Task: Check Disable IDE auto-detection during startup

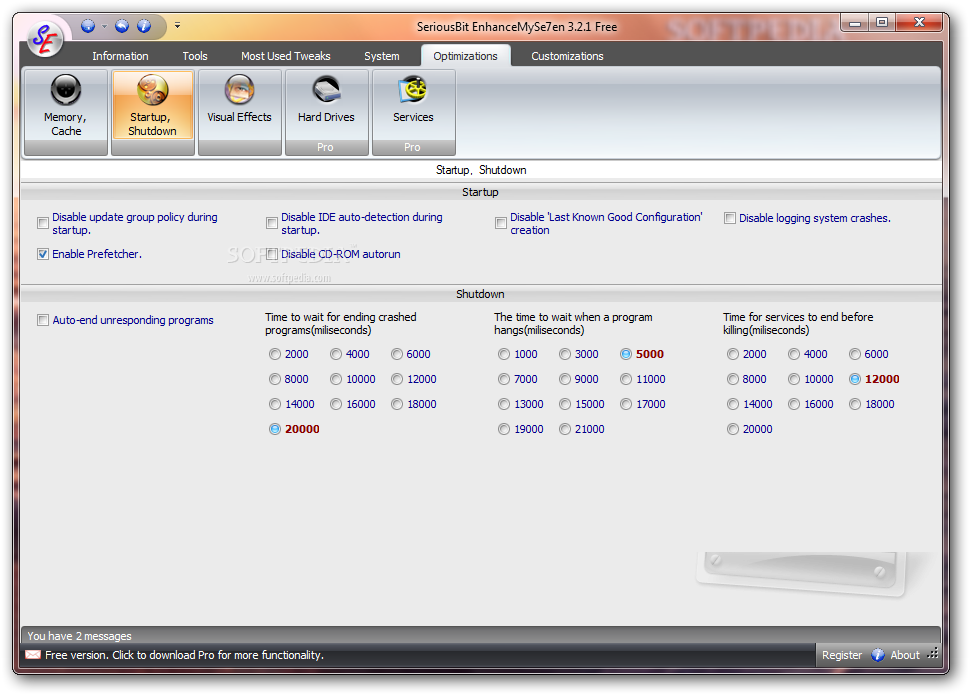Action: click(x=272, y=223)
